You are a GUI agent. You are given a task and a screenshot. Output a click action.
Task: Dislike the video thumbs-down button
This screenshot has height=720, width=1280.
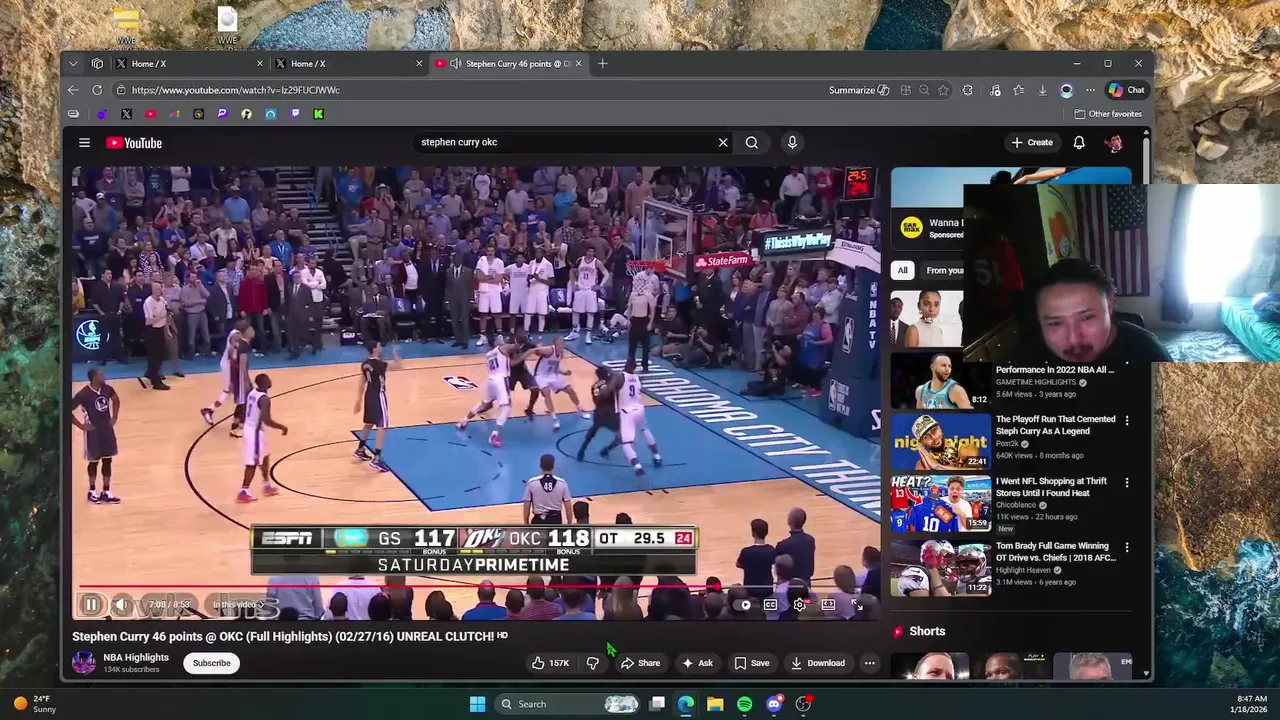pos(593,663)
